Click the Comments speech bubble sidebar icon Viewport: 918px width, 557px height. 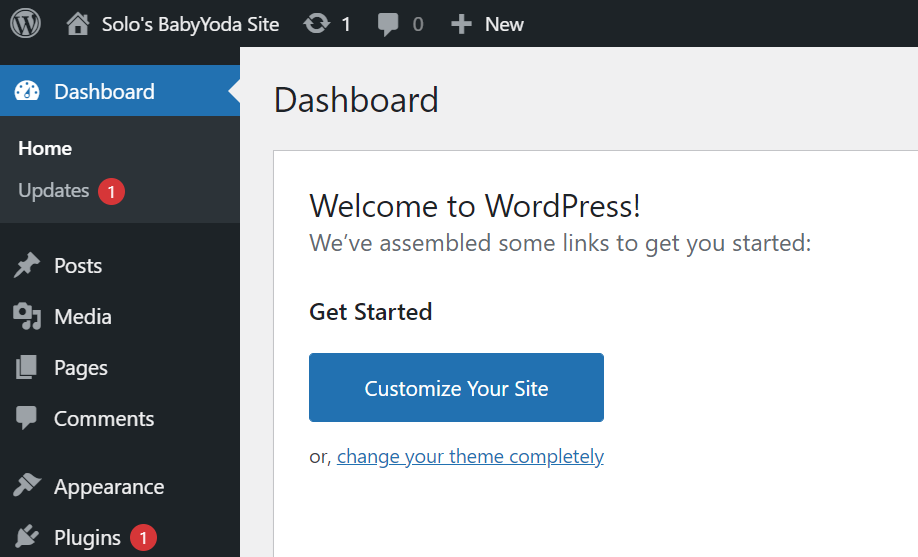click(26, 418)
